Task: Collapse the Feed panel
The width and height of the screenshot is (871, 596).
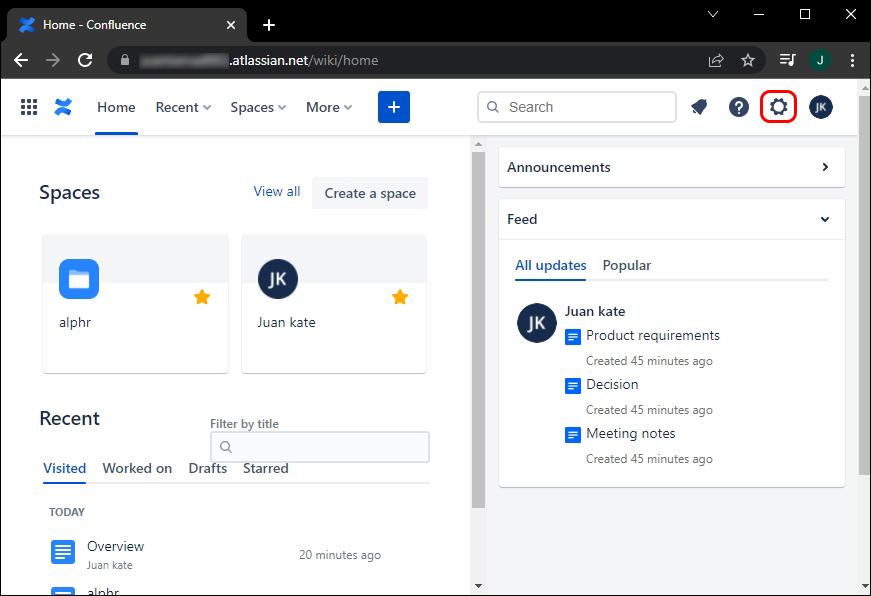Action: click(x=825, y=219)
